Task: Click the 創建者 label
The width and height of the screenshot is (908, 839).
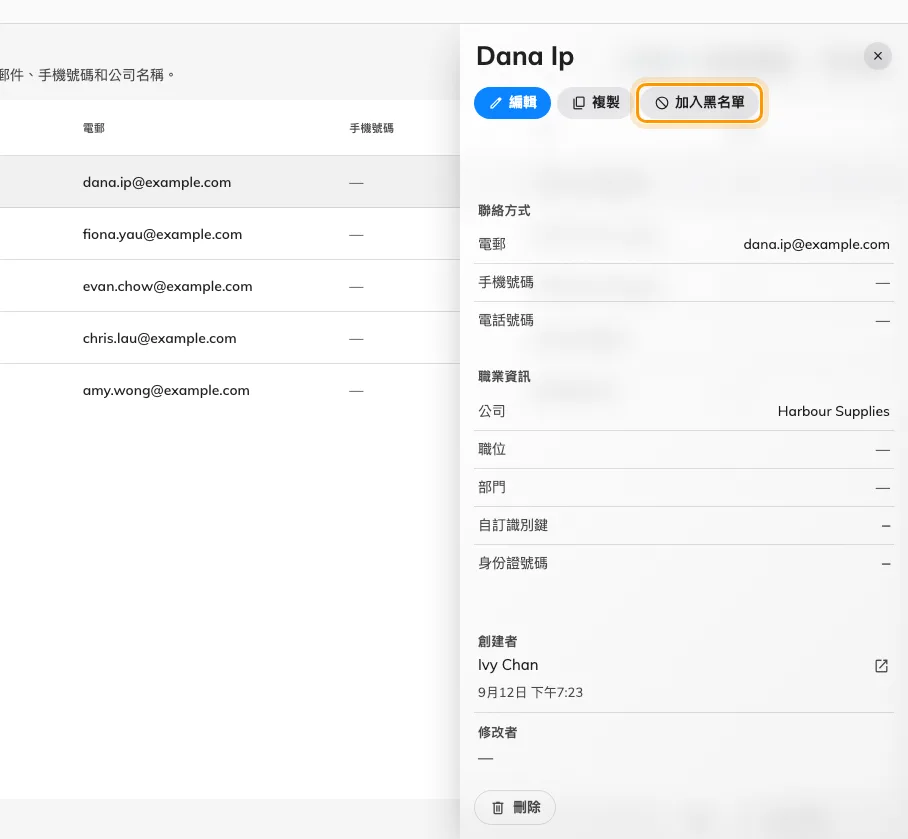Action: [x=497, y=641]
